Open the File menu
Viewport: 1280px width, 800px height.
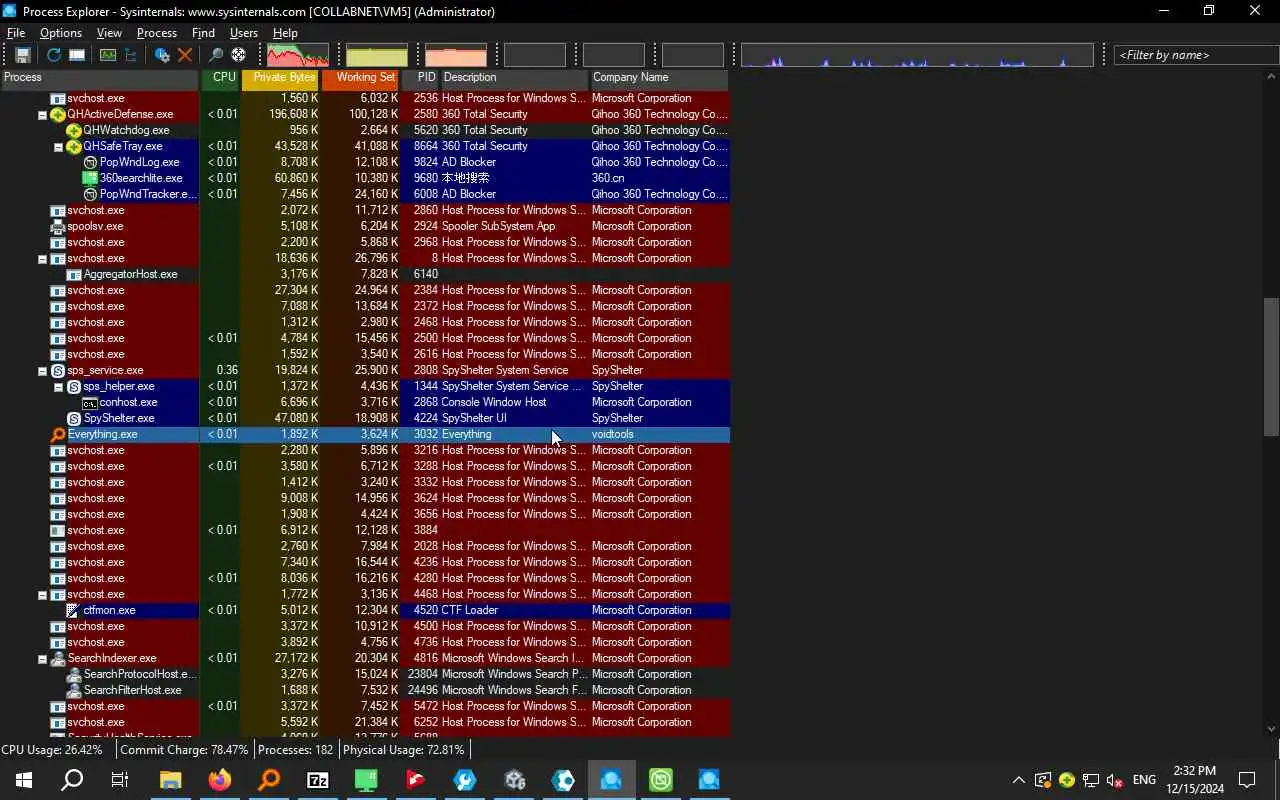pos(16,33)
